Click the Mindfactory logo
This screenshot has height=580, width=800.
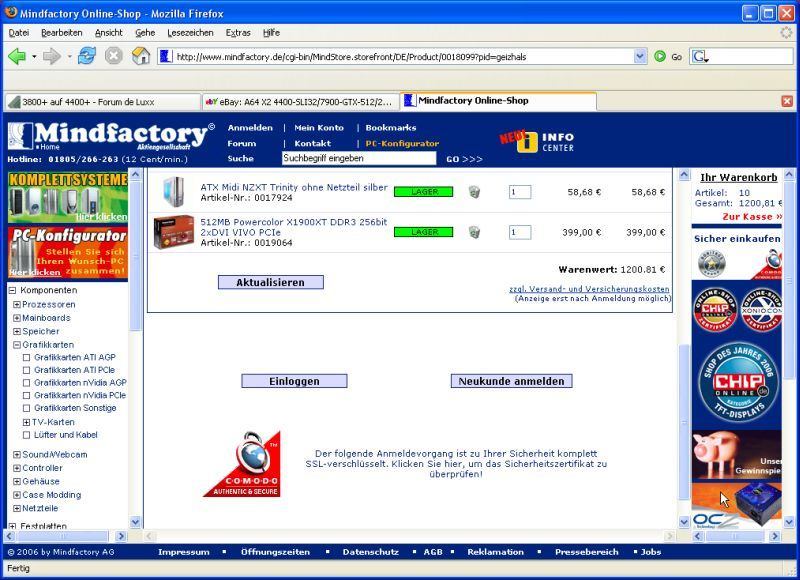111,136
